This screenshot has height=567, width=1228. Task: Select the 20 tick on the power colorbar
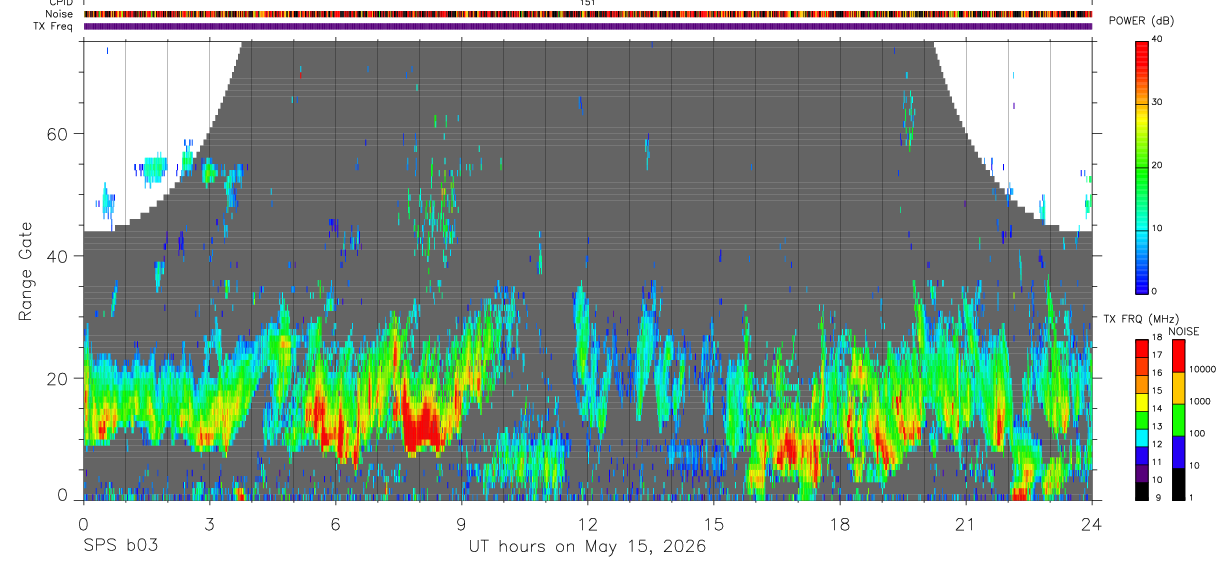tap(1157, 165)
